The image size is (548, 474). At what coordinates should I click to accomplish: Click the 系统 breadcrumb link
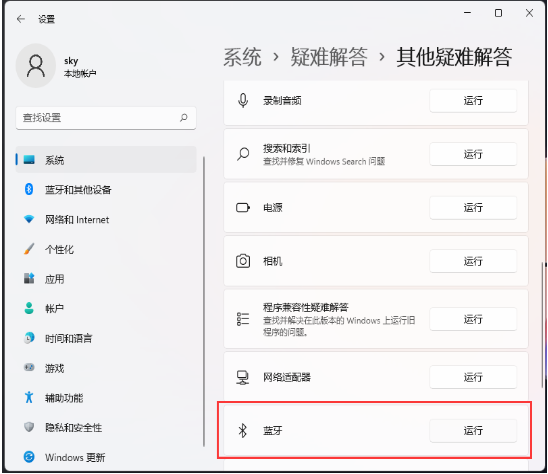pyautogui.click(x=242, y=57)
